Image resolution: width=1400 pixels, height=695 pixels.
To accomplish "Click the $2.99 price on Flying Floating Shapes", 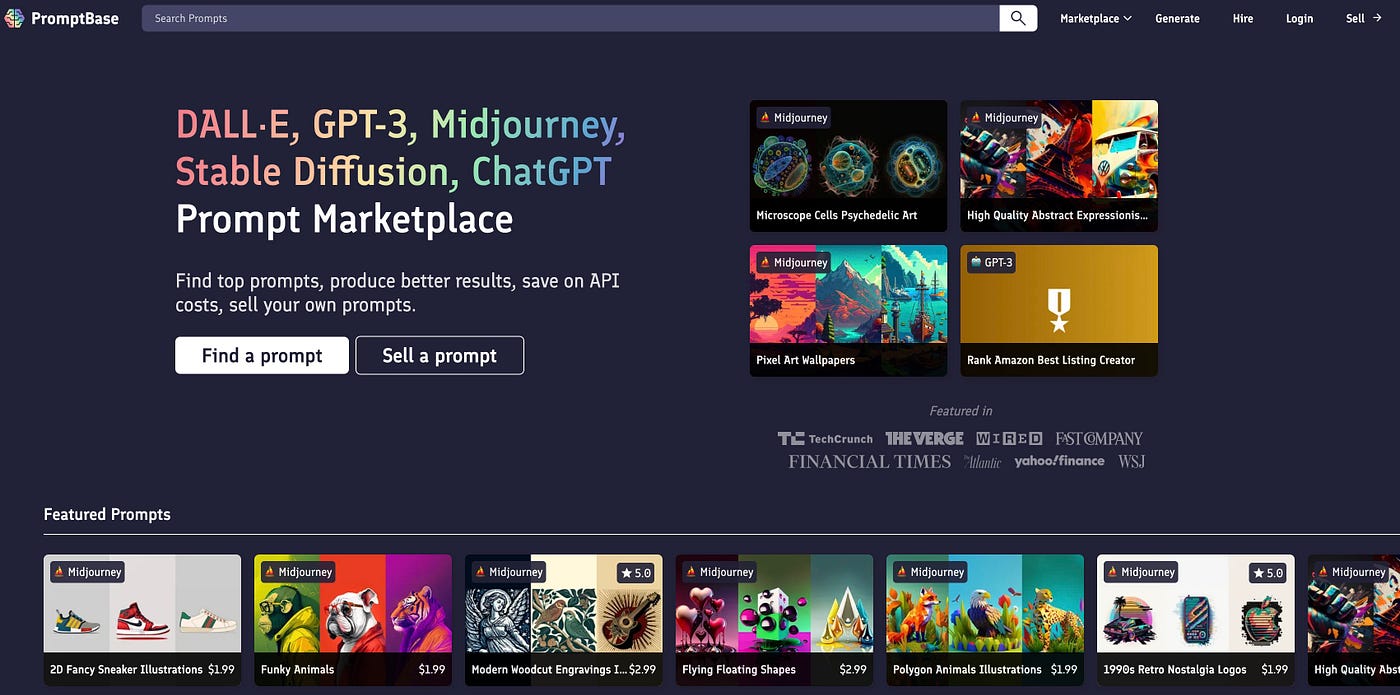I will point(853,669).
